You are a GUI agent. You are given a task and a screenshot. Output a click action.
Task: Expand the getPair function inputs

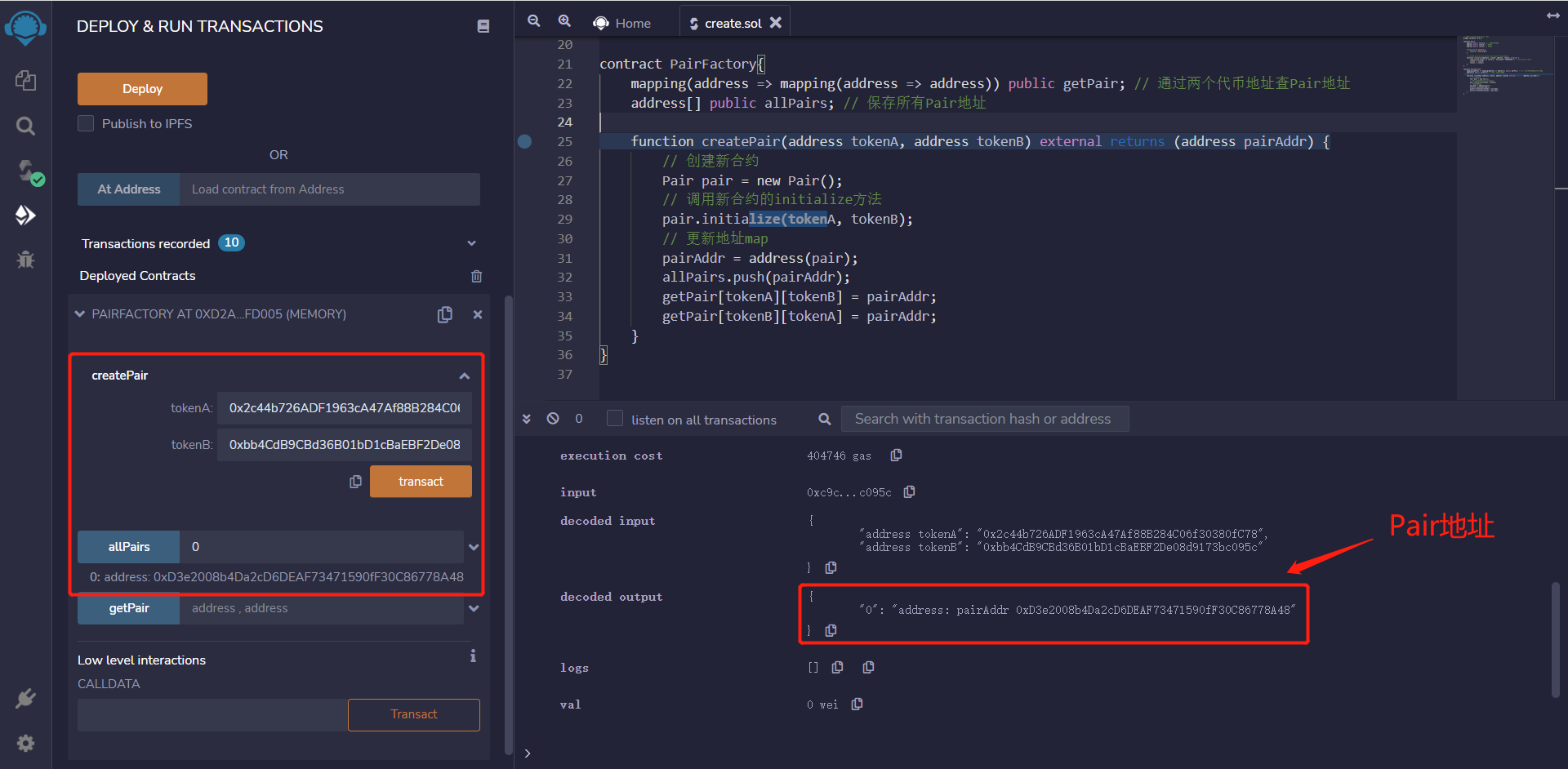pos(474,608)
